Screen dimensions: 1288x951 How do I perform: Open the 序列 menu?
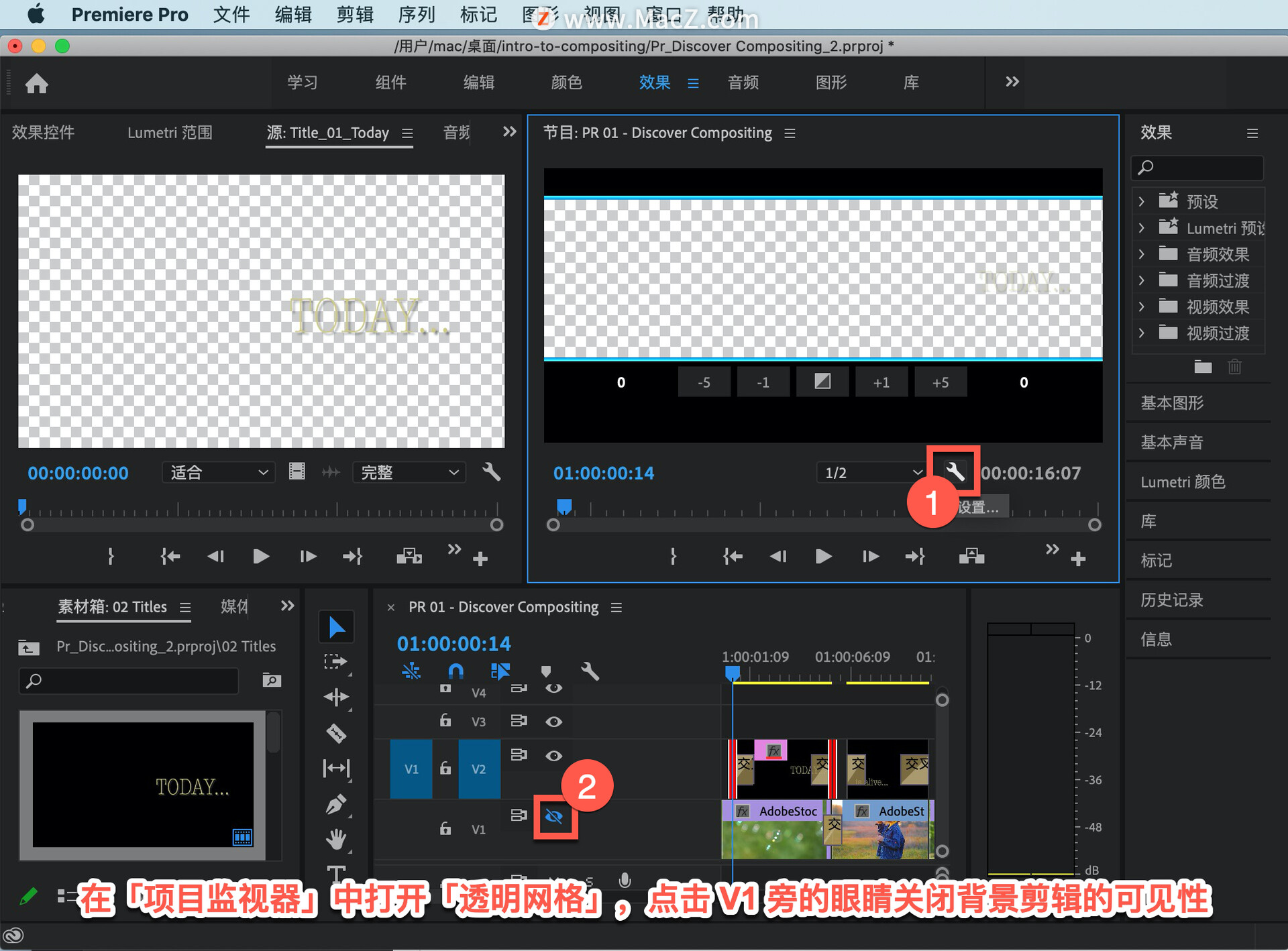(x=416, y=14)
